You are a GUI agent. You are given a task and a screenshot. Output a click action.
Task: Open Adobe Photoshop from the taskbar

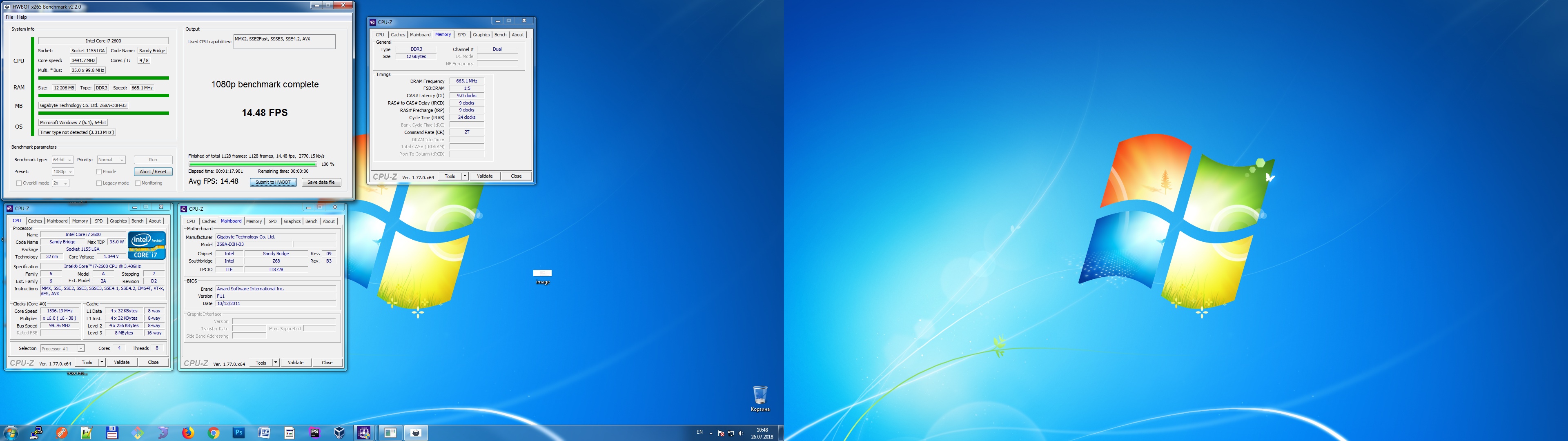(x=238, y=432)
